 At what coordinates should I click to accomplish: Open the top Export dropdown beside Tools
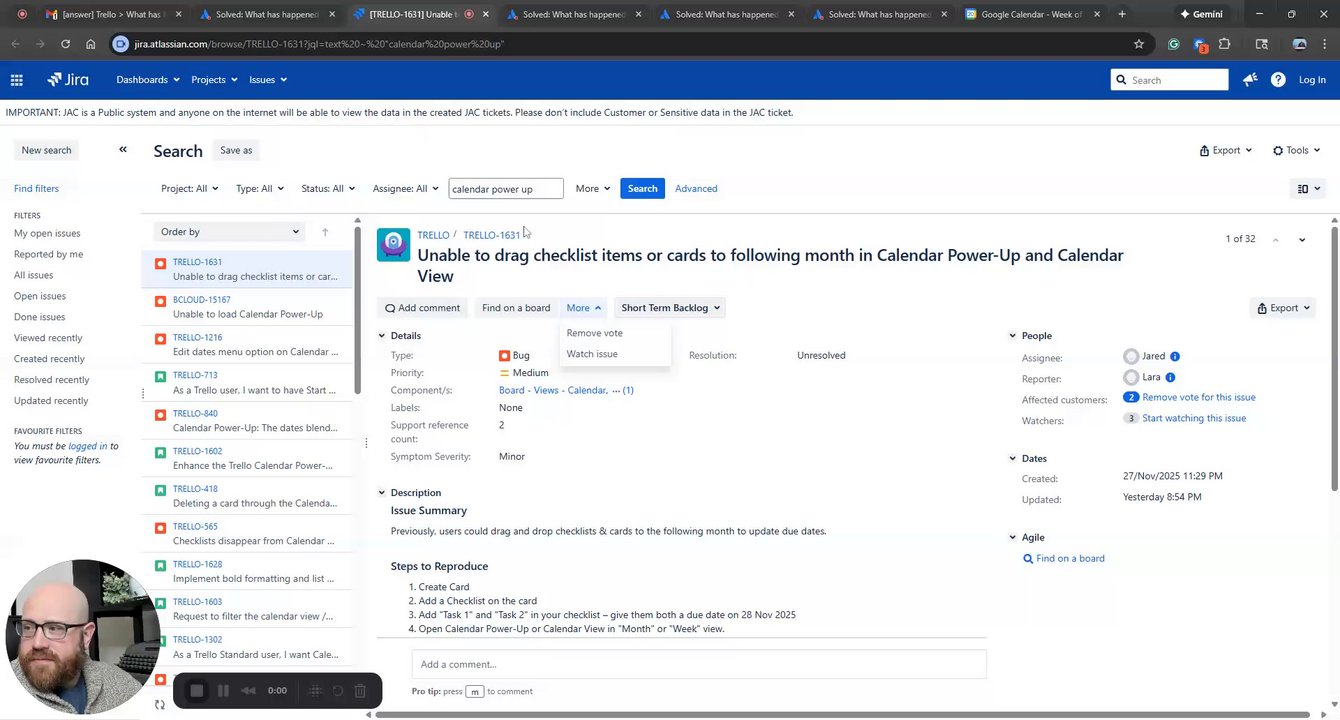coord(1226,150)
